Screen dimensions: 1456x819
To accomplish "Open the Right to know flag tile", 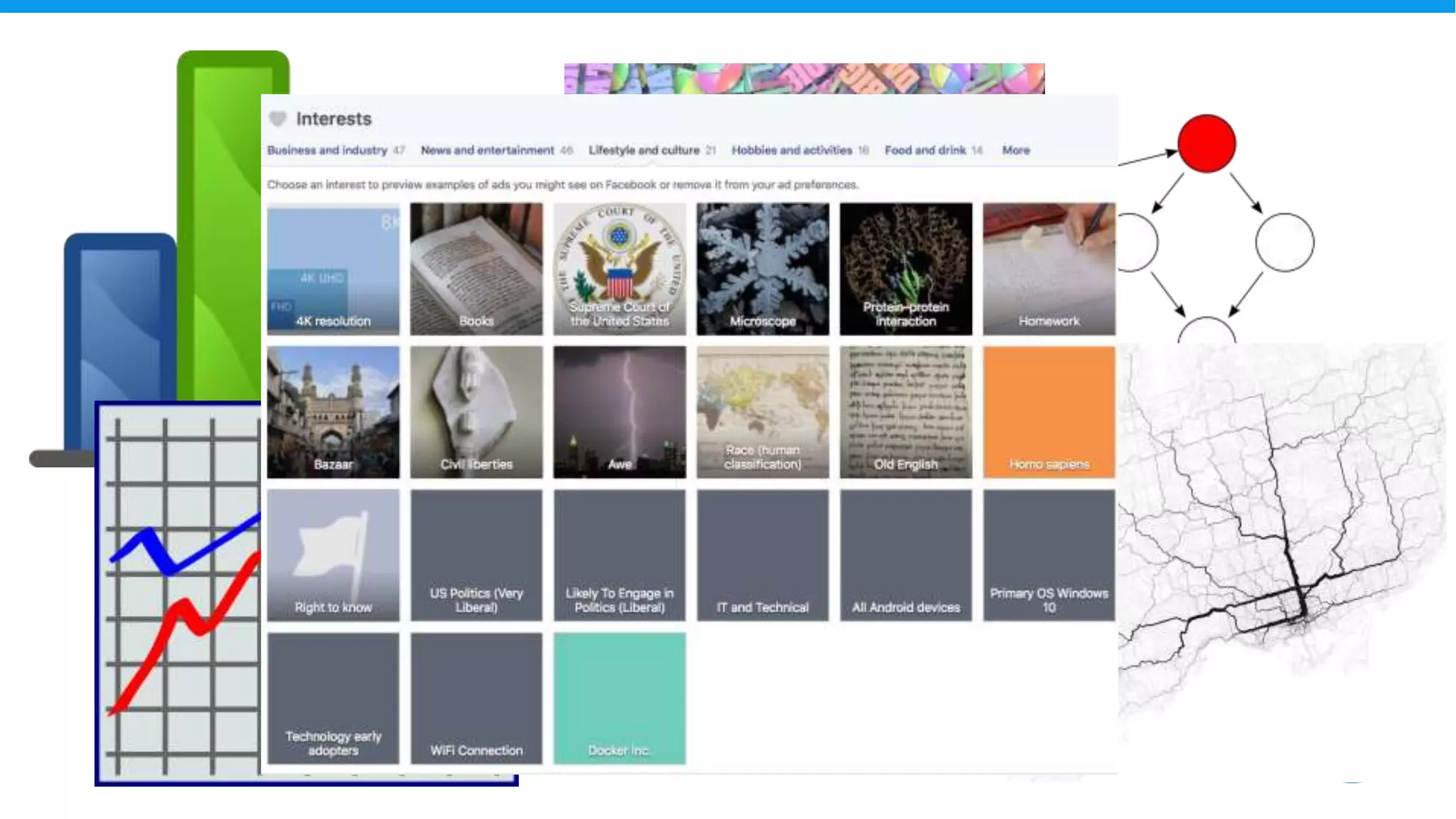I will coord(333,555).
